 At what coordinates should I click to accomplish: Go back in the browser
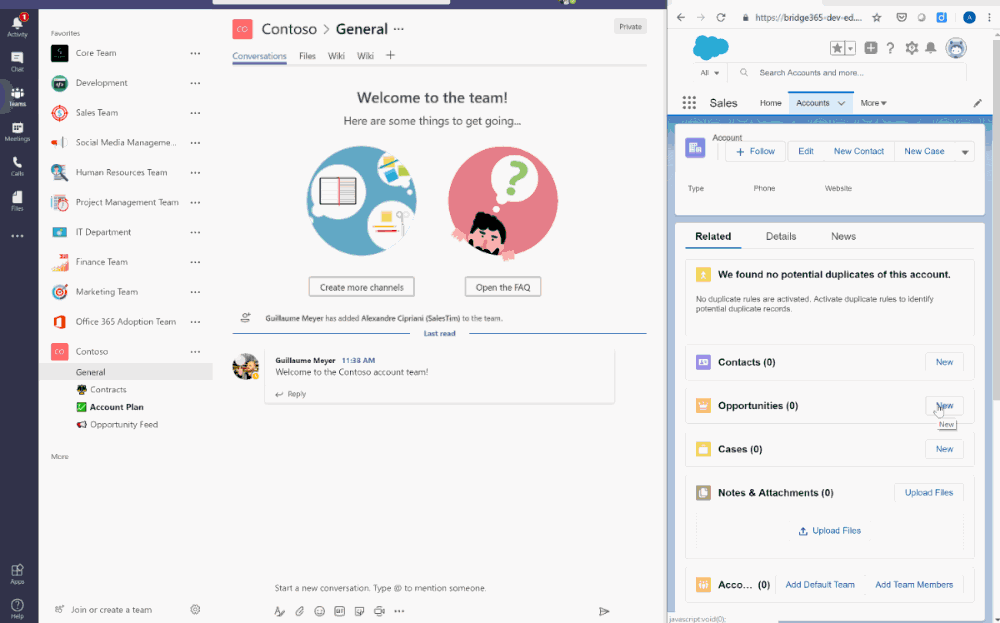[x=680, y=18]
